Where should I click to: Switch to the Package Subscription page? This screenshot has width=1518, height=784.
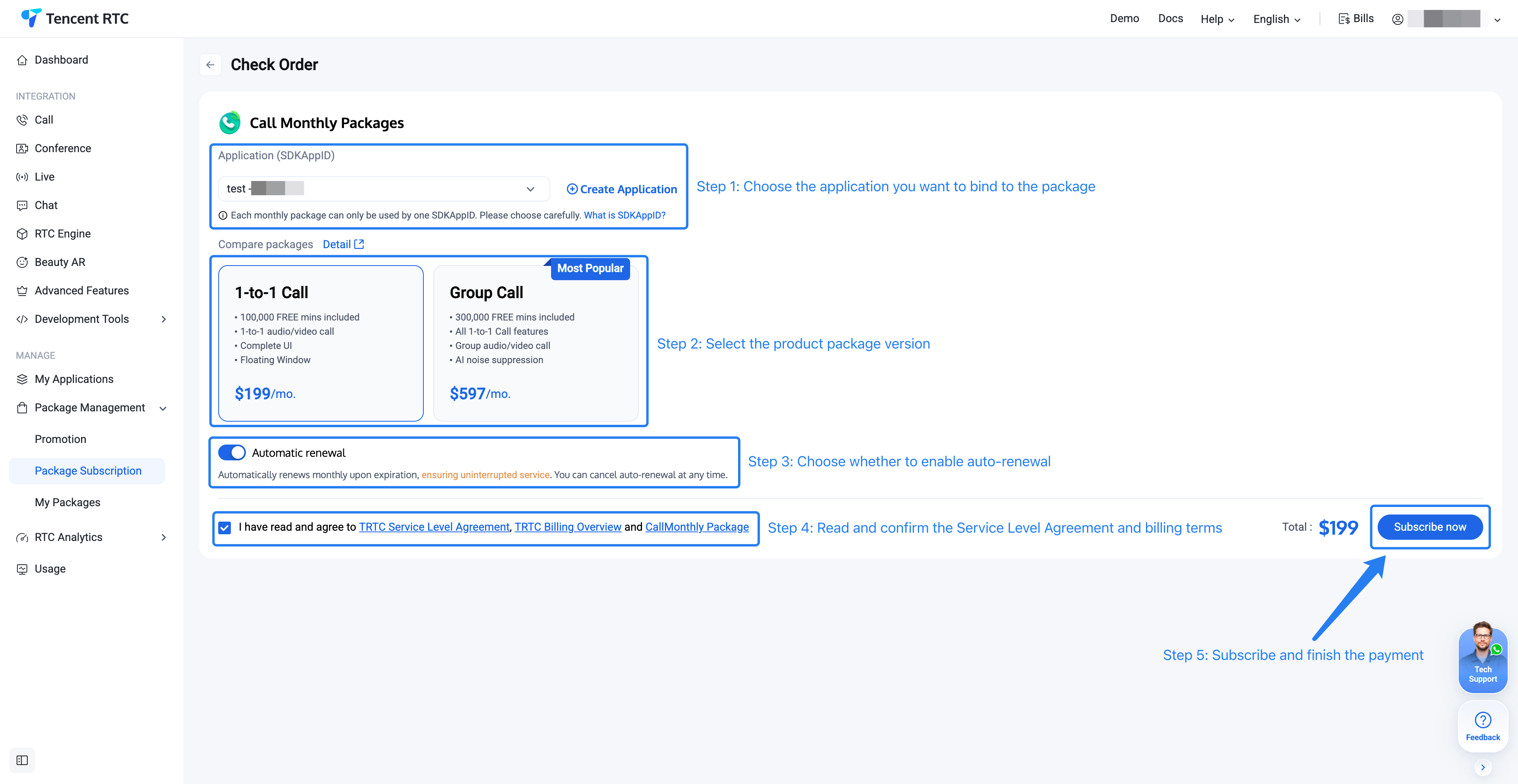87,470
